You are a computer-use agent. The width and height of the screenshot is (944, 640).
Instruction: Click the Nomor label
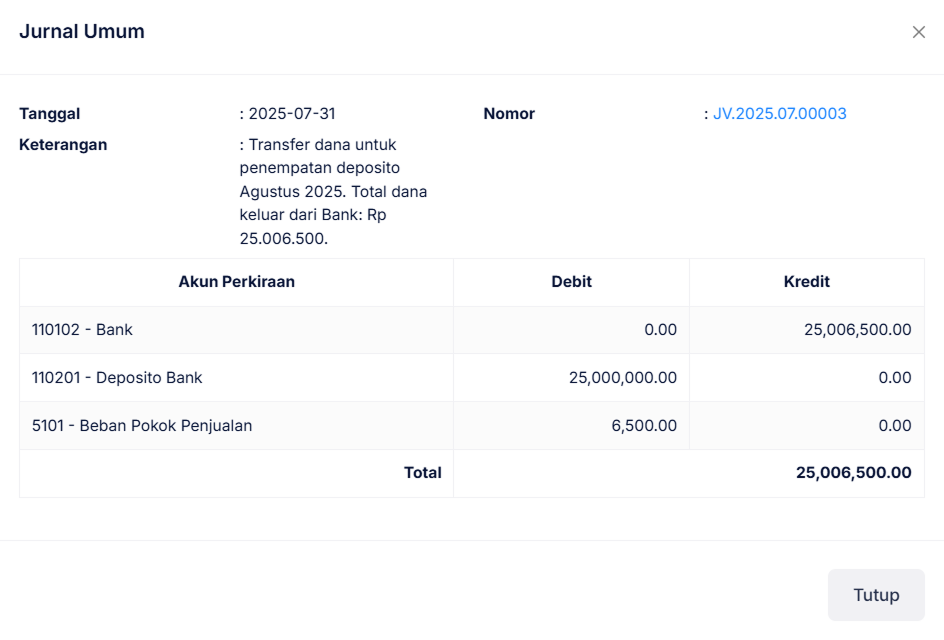(509, 113)
